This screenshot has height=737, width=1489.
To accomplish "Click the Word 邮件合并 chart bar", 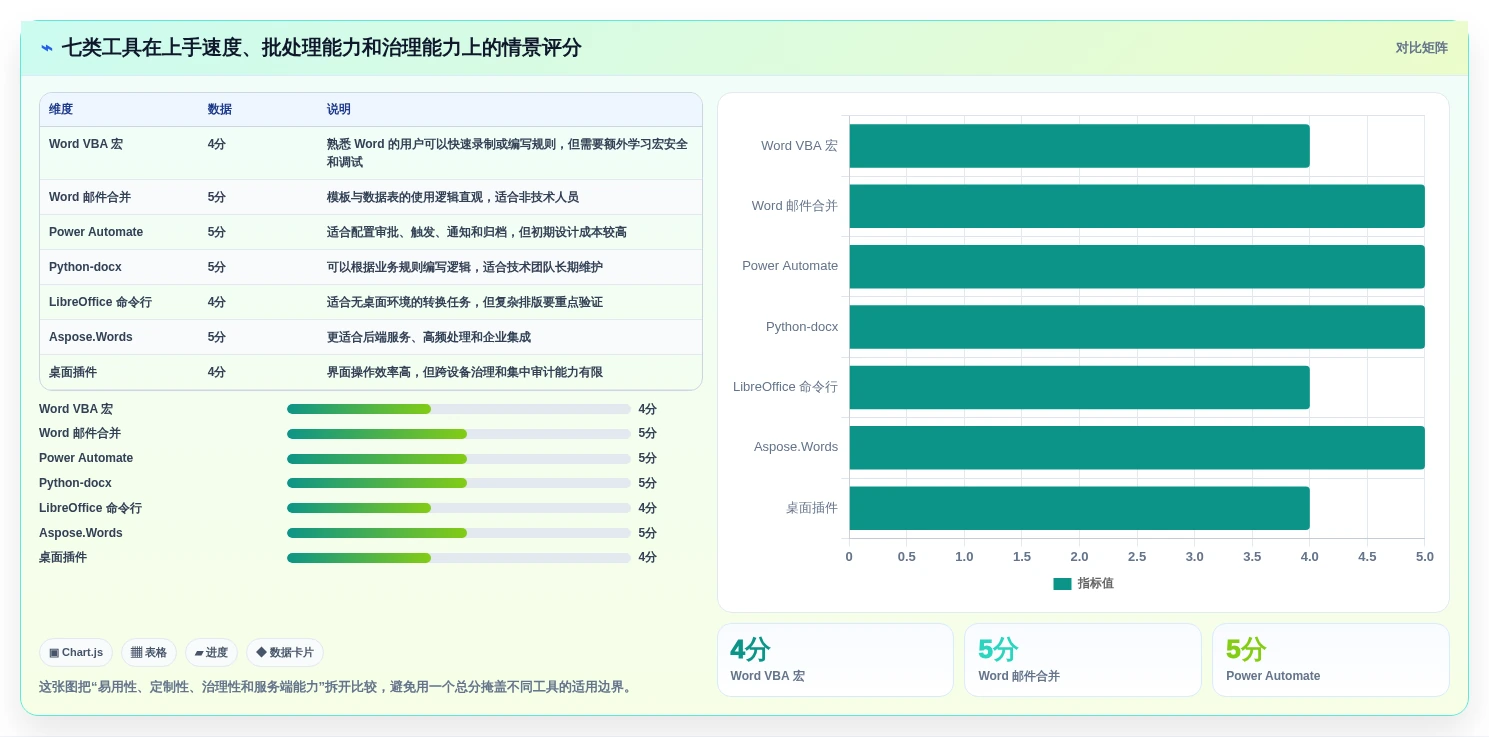I will 1137,206.
